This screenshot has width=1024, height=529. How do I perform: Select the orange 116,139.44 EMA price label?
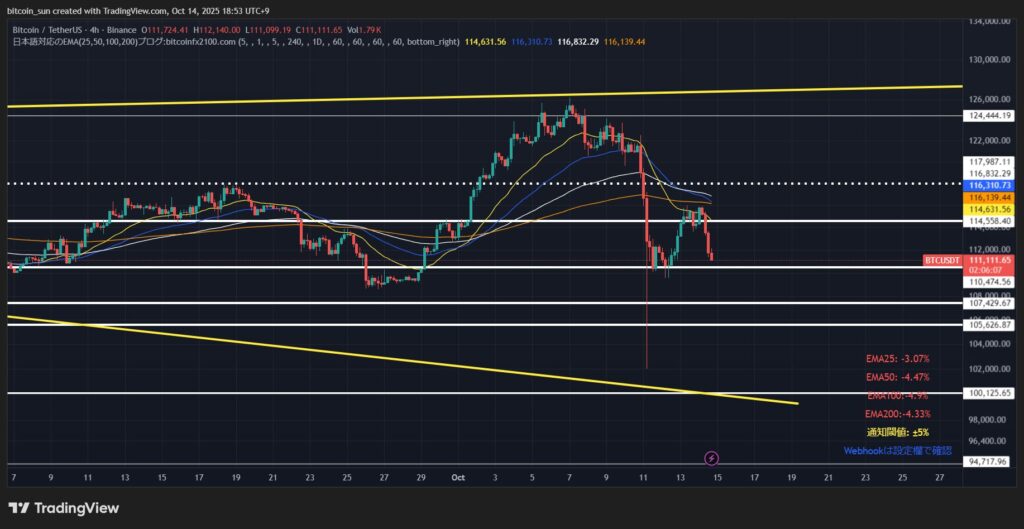[x=991, y=198]
